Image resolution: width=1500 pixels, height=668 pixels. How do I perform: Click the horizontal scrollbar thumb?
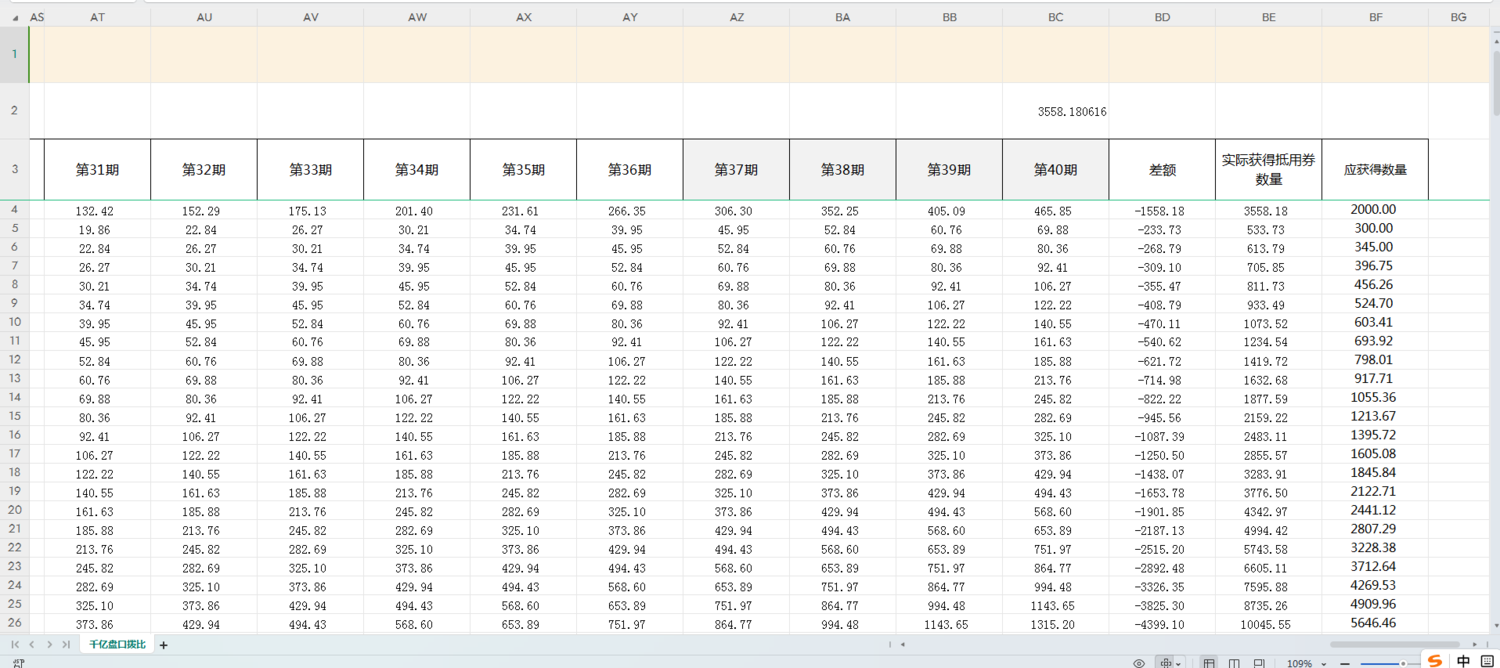(1394, 645)
